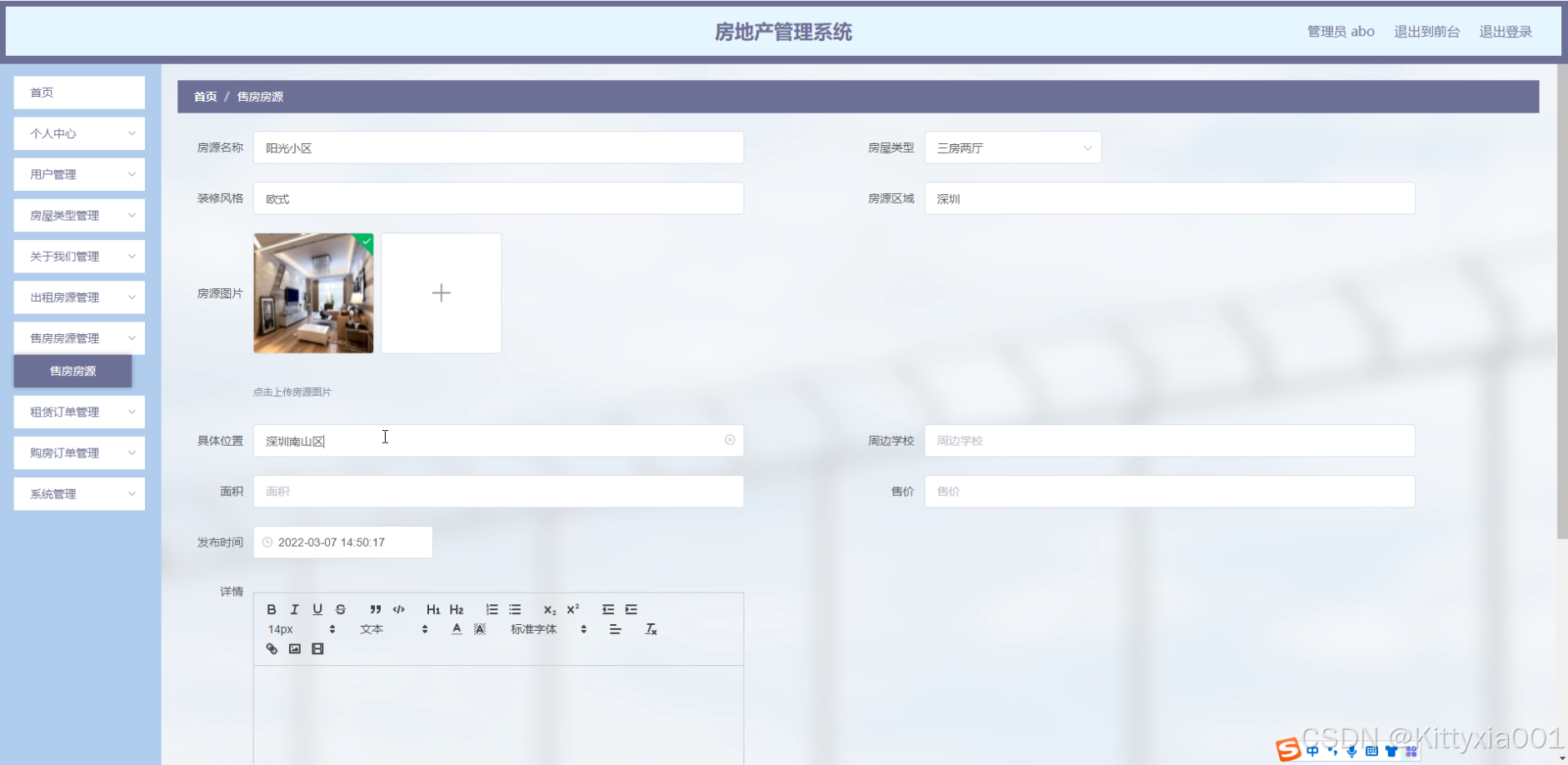1568x765 pixels.
Task: Expand the 租赁订单管理 sidebar menu
Action: 79,412
